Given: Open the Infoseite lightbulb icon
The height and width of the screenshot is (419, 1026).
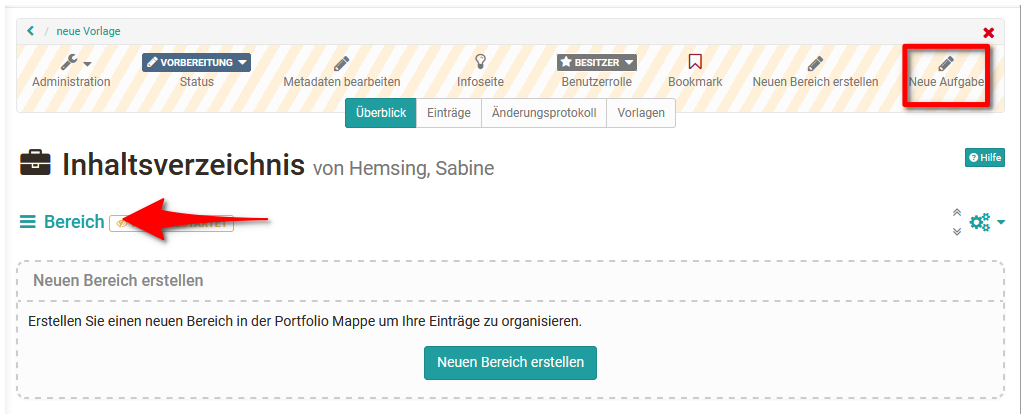Looking at the screenshot, I should 481,62.
